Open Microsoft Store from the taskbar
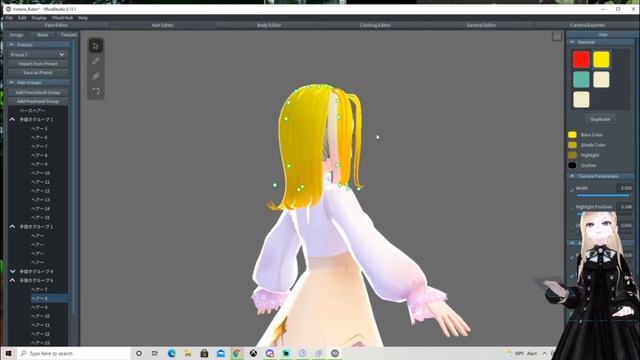Screen dimensions: 640x360 pos(204,353)
